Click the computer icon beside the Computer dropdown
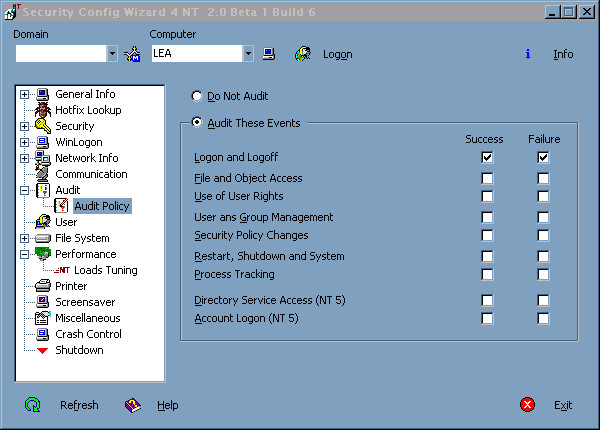Viewport: 600px width, 430px height. click(269, 54)
